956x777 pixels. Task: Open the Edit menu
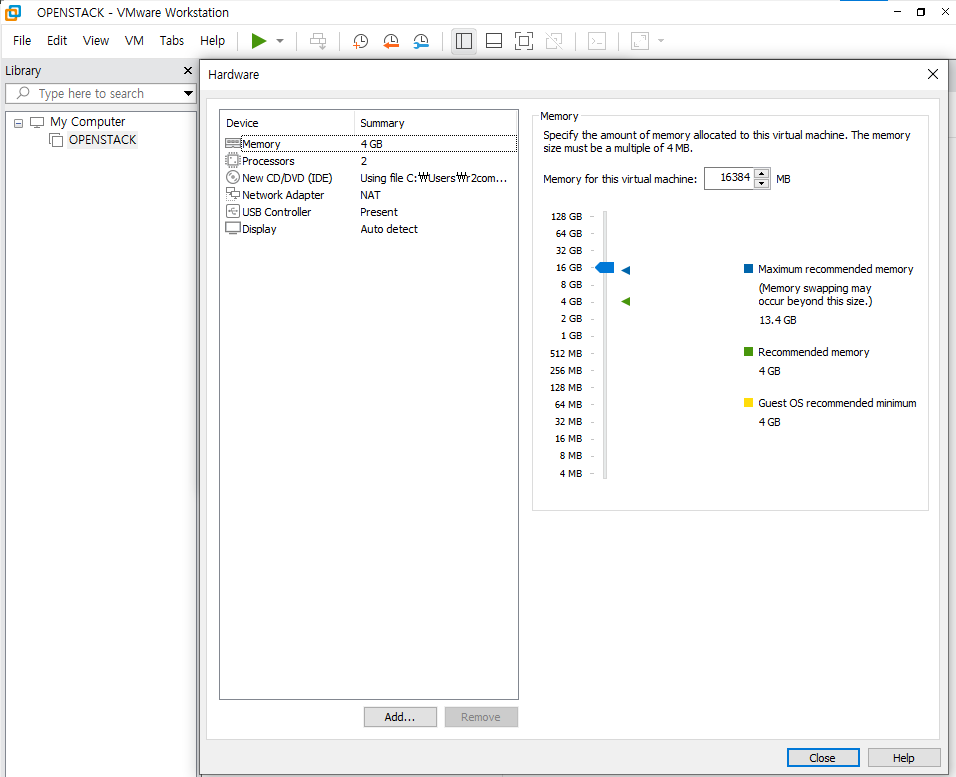point(57,41)
